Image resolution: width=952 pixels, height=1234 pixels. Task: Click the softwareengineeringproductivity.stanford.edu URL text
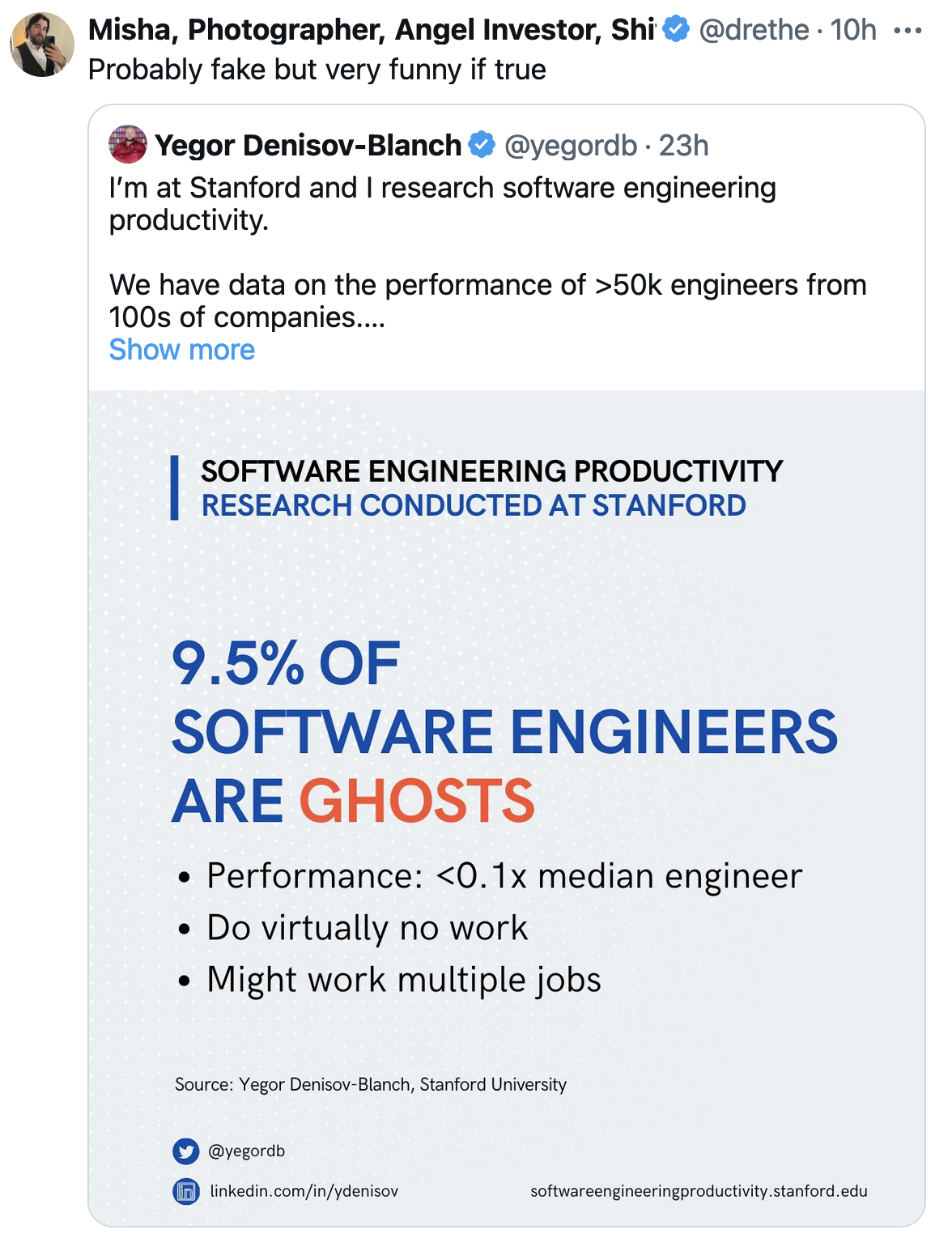point(699,1191)
